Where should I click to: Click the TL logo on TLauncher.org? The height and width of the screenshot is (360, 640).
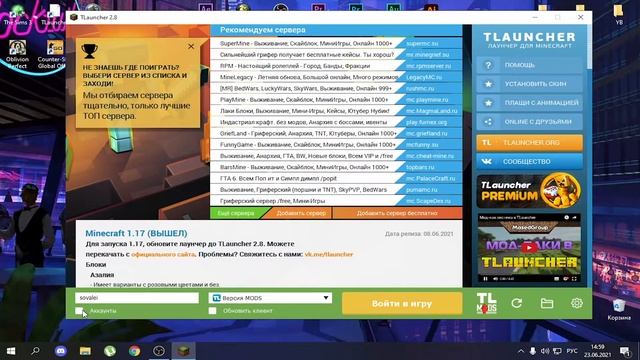click(x=487, y=142)
